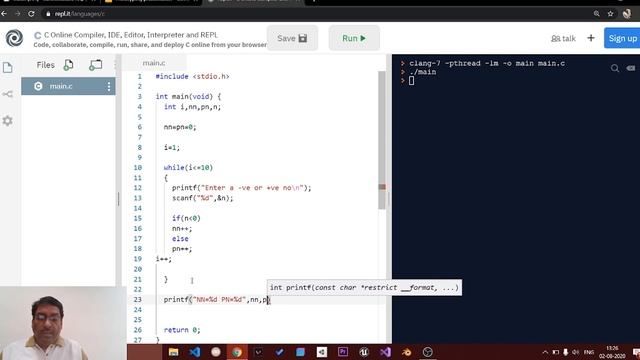Run the C program
Viewport: 640px width, 360px height.
354,38
